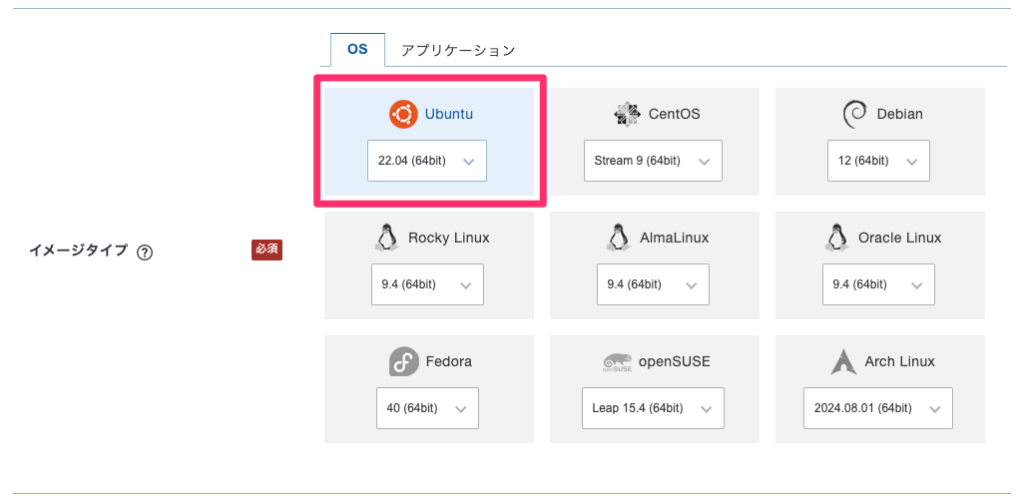Switch to the アプリケーション tab
1024x504 pixels.
(x=458, y=50)
